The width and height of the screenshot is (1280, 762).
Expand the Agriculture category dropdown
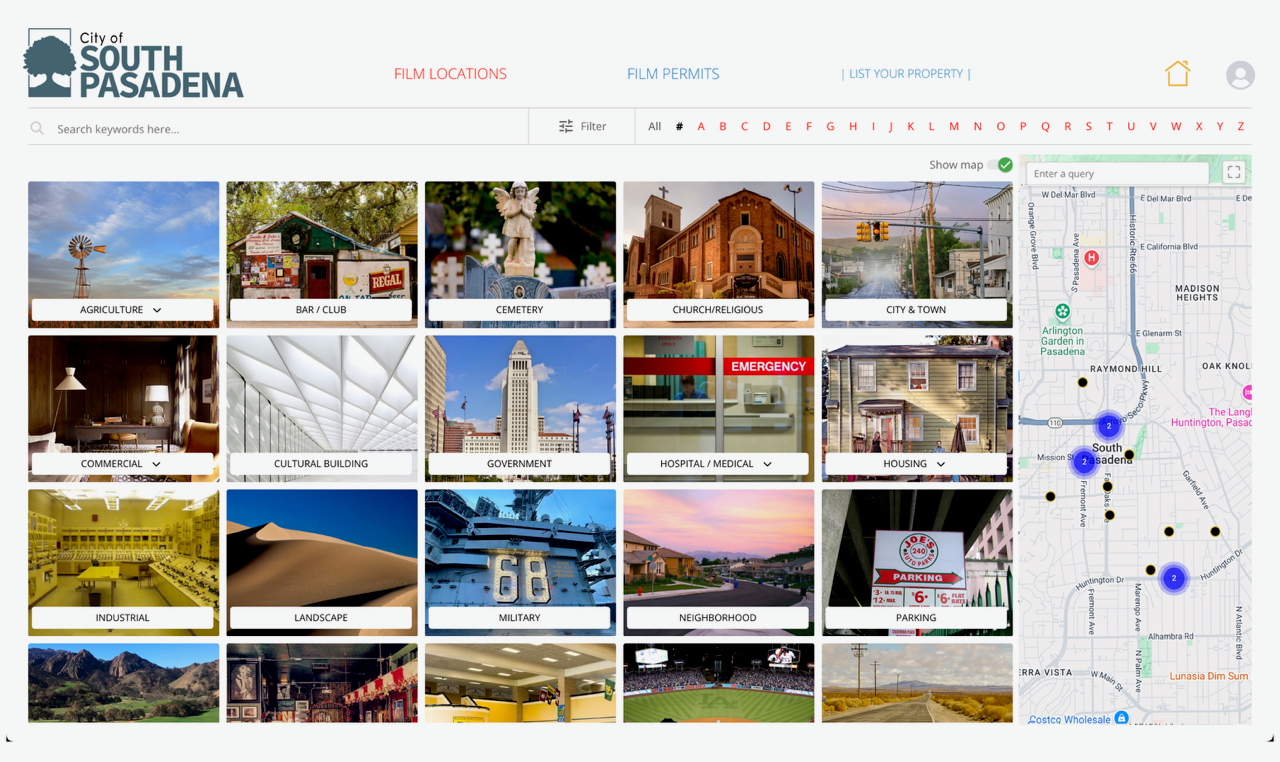pyautogui.click(x=157, y=311)
